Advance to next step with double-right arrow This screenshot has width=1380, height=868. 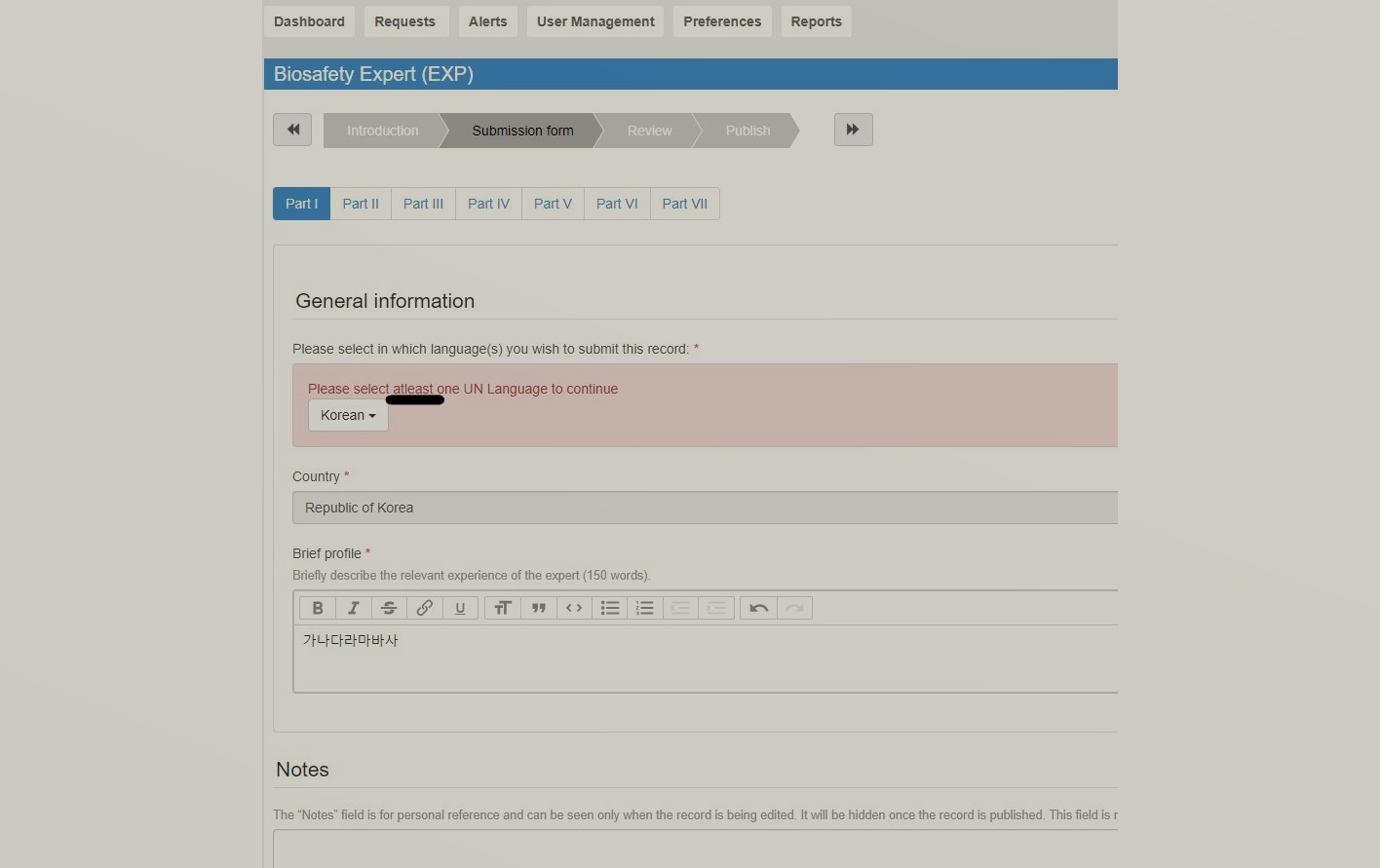coord(853,130)
